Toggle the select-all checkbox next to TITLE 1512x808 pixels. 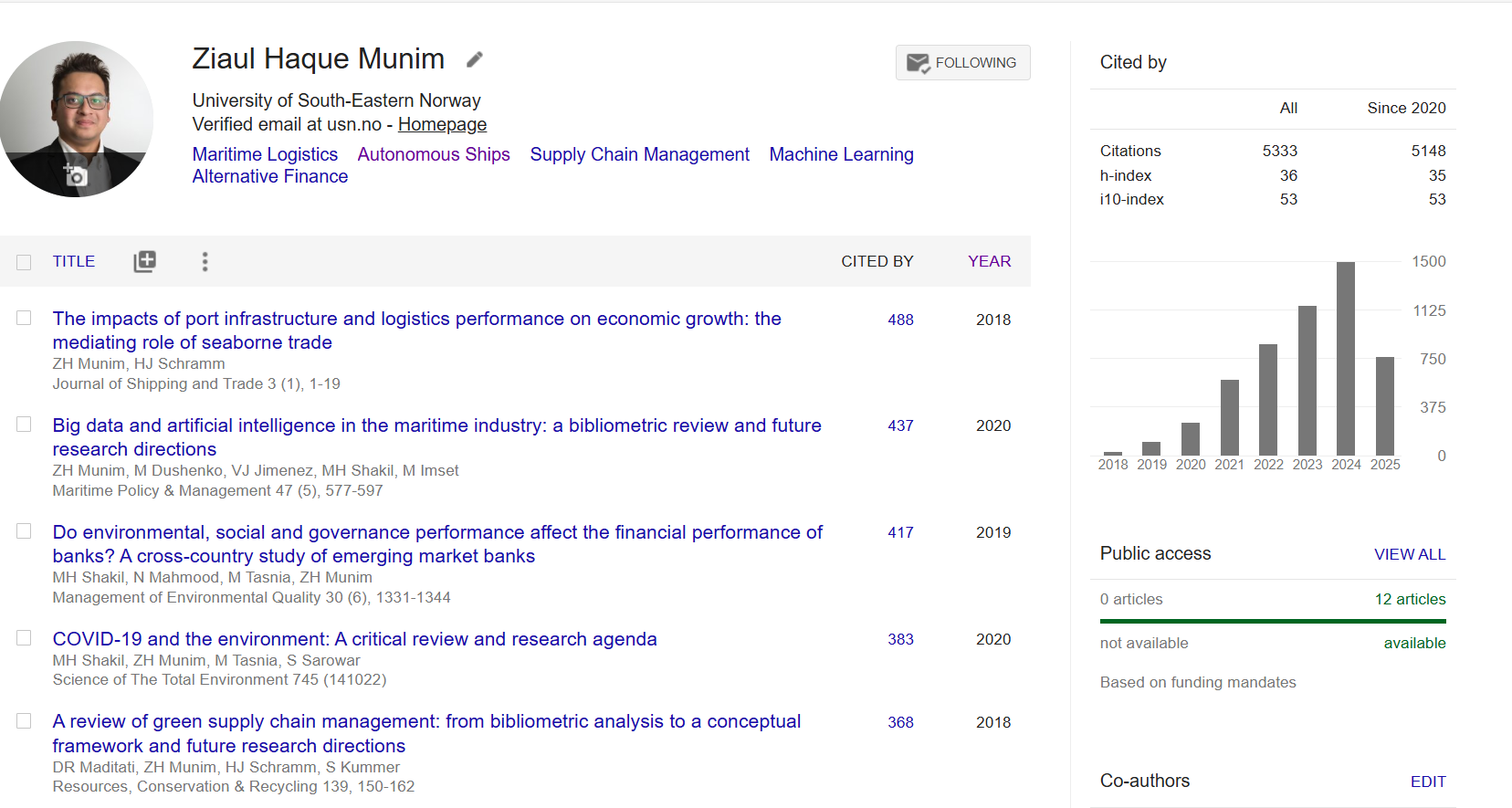[24, 262]
